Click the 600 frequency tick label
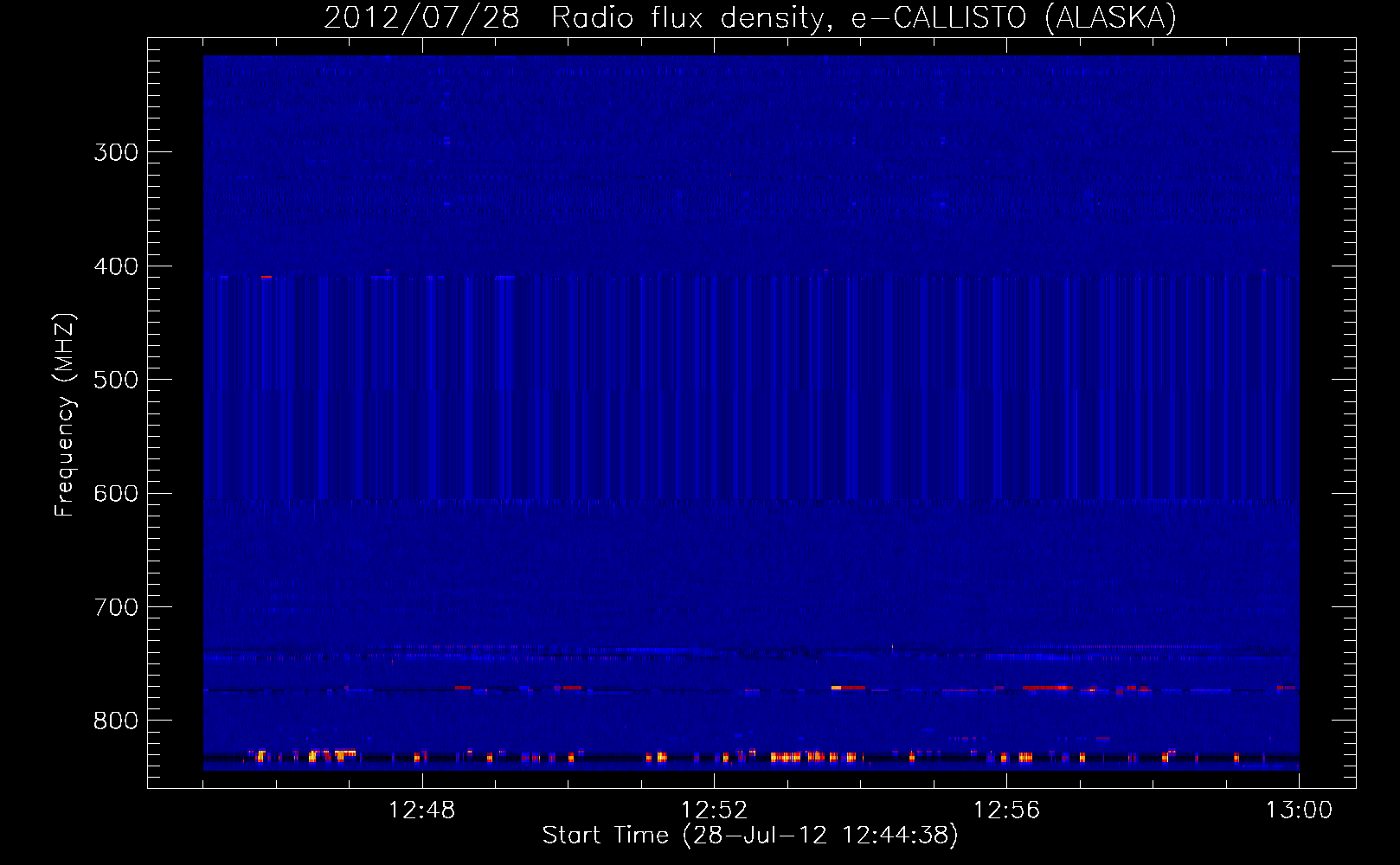Viewport: 1400px width, 865px height. (116, 494)
